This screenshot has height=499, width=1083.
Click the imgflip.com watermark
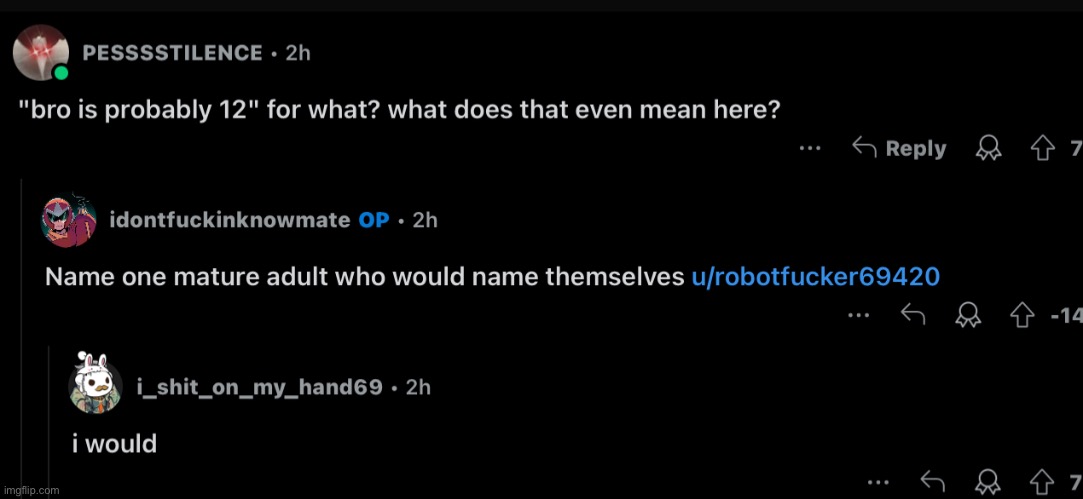click(31, 490)
